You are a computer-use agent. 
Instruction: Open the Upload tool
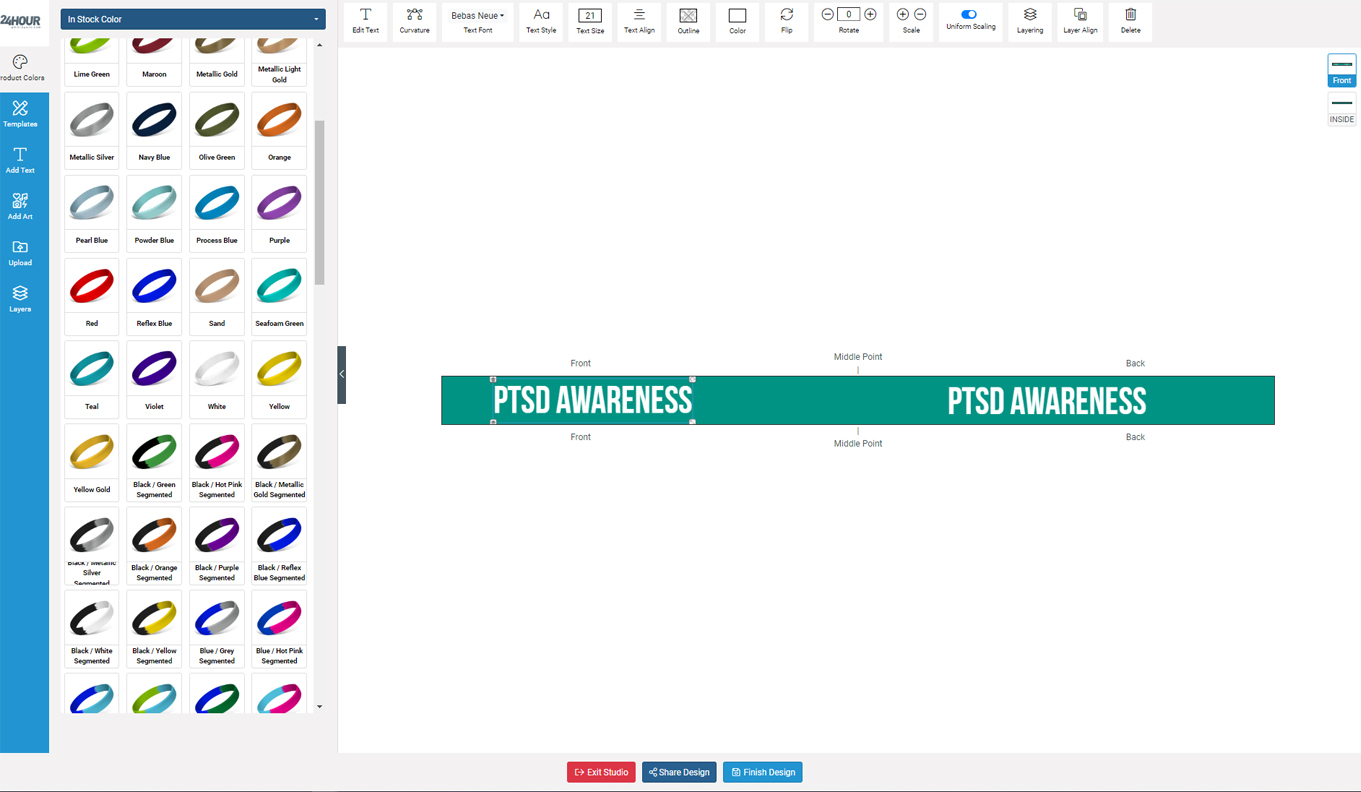(20, 253)
